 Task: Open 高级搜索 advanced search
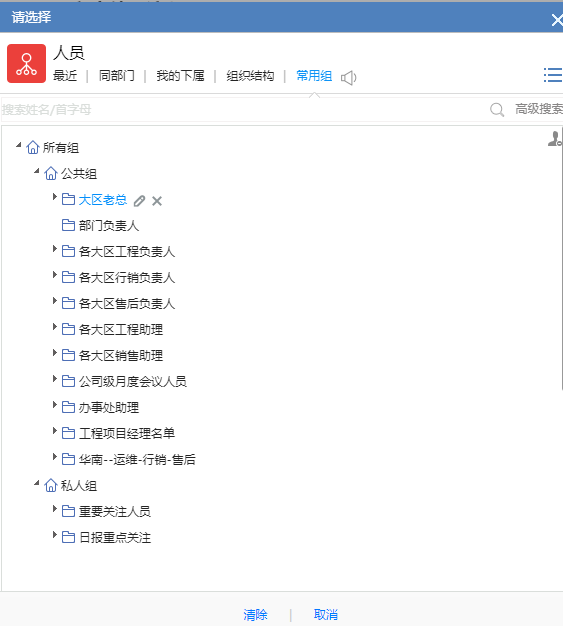539,109
